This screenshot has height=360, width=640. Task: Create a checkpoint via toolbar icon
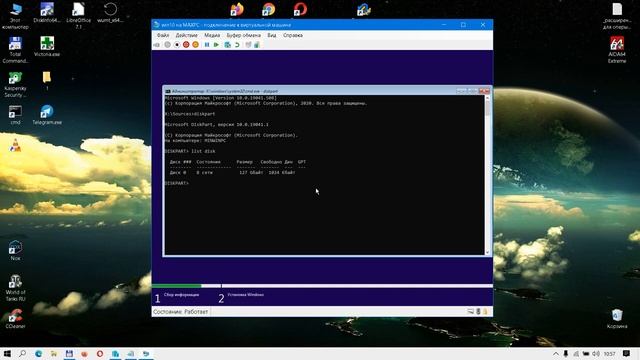coord(228,45)
